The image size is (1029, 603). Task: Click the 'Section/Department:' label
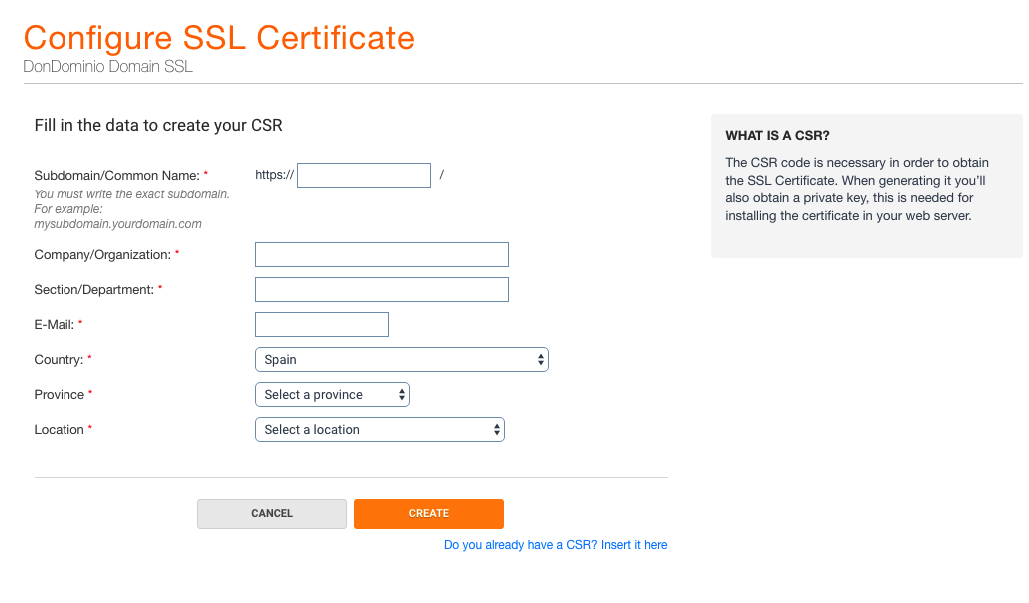click(x=94, y=290)
